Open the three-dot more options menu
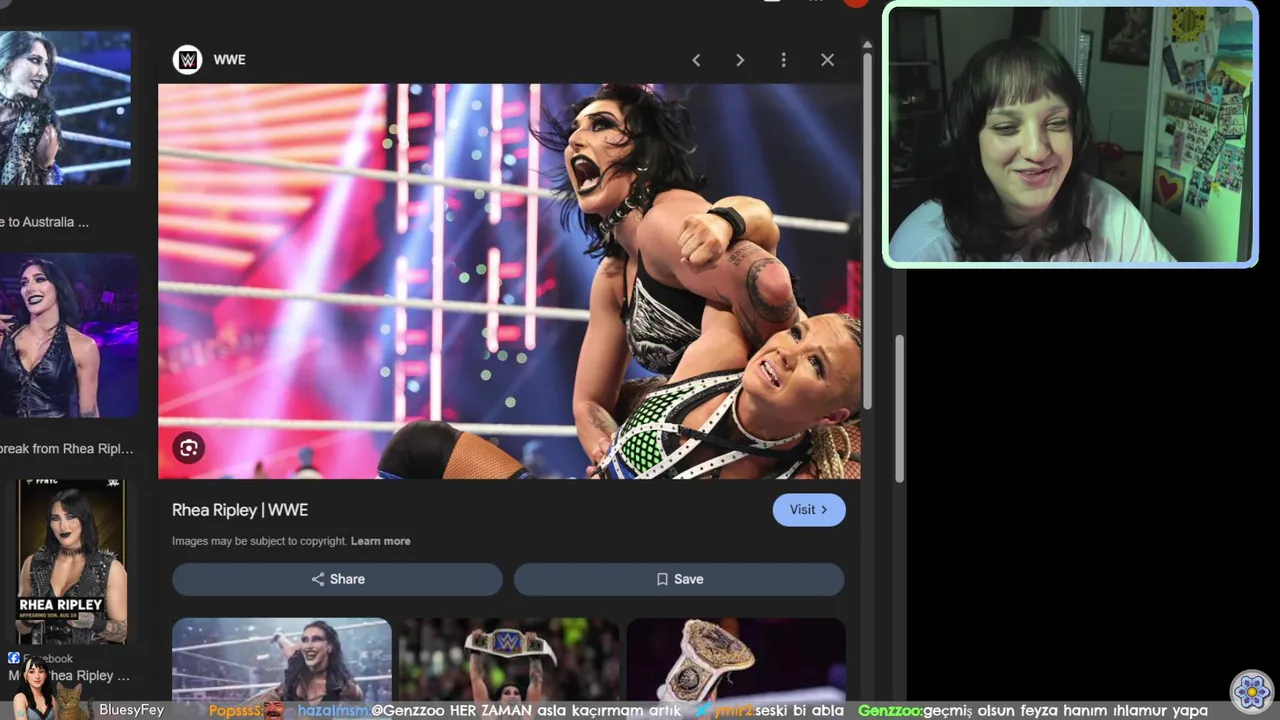1280x720 pixels. [x=783, y=60]
